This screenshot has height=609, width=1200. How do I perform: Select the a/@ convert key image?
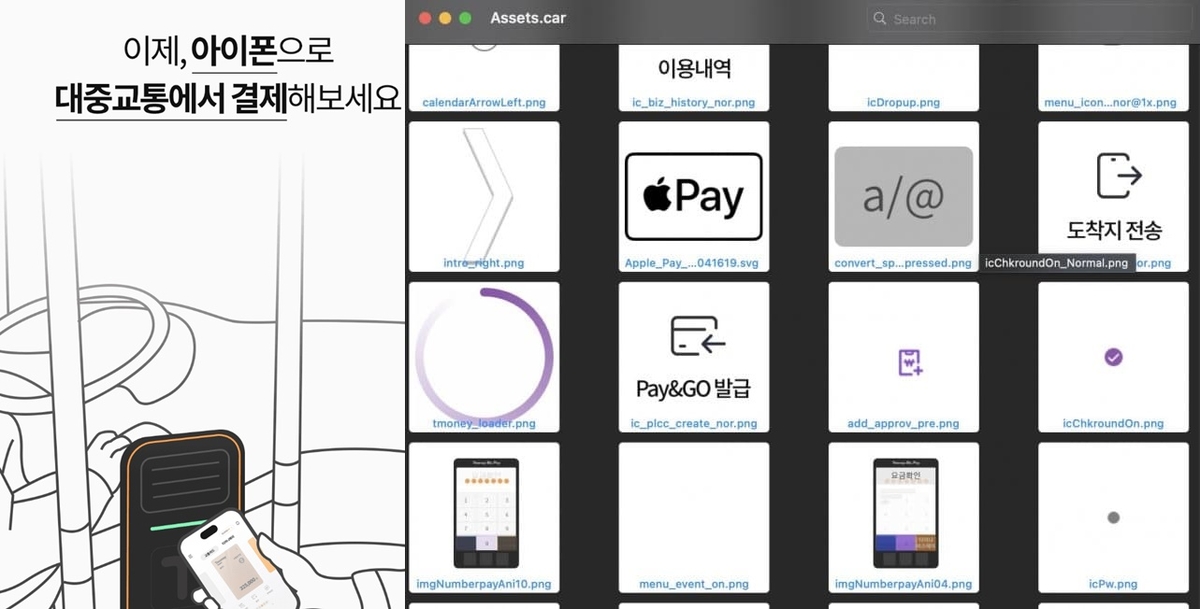pos(903,197)
